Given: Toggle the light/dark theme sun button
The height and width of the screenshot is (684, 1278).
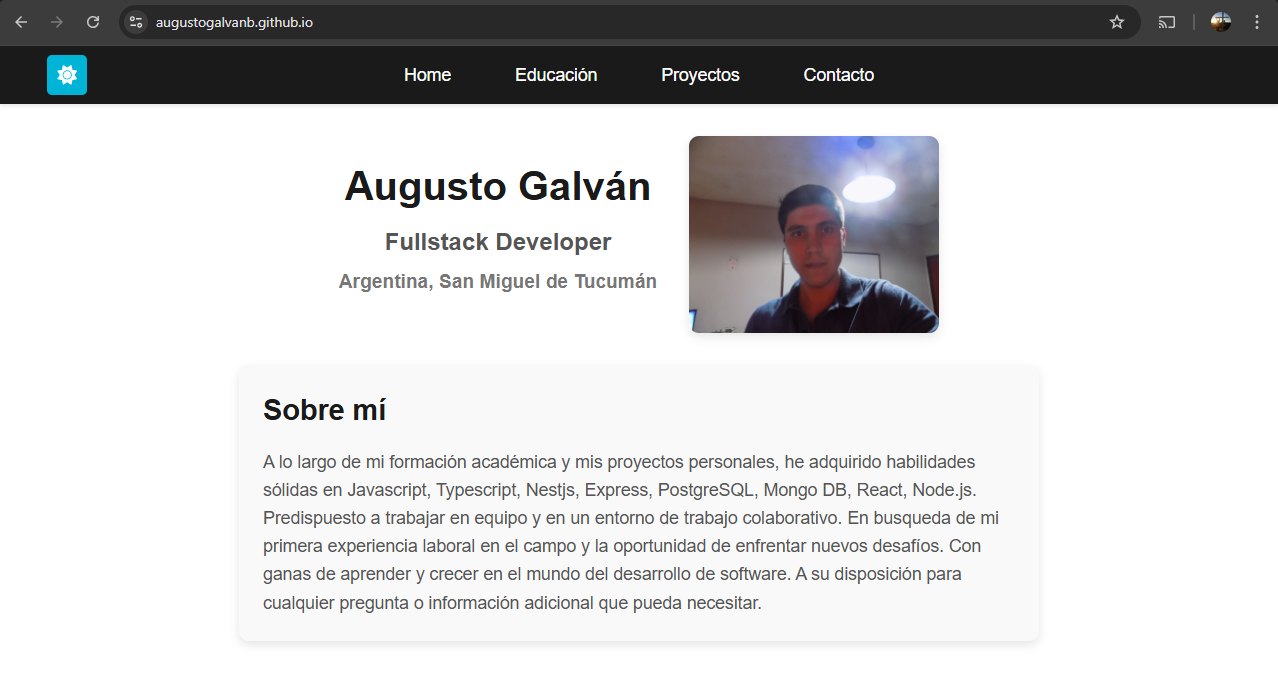Looking at the screenshot, I should point(67,75).
